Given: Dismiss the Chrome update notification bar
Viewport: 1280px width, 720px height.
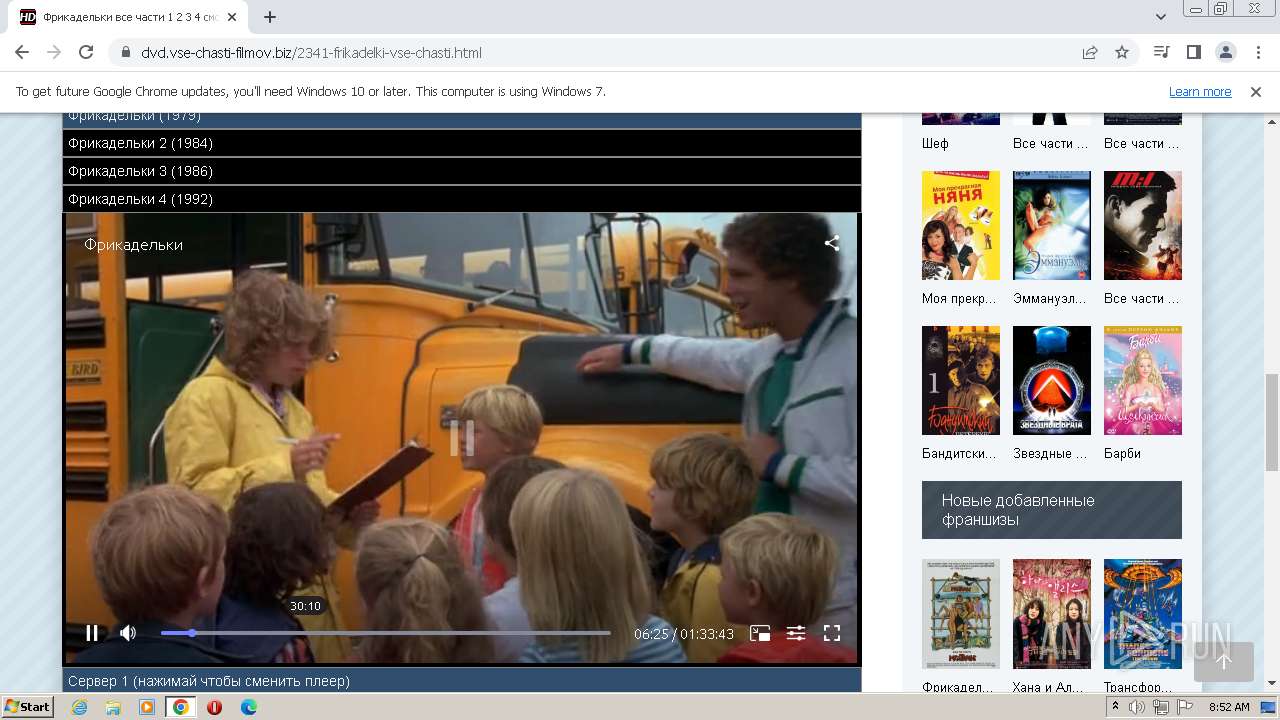Looking at the screenshot, I should (x=1256, y=91).
